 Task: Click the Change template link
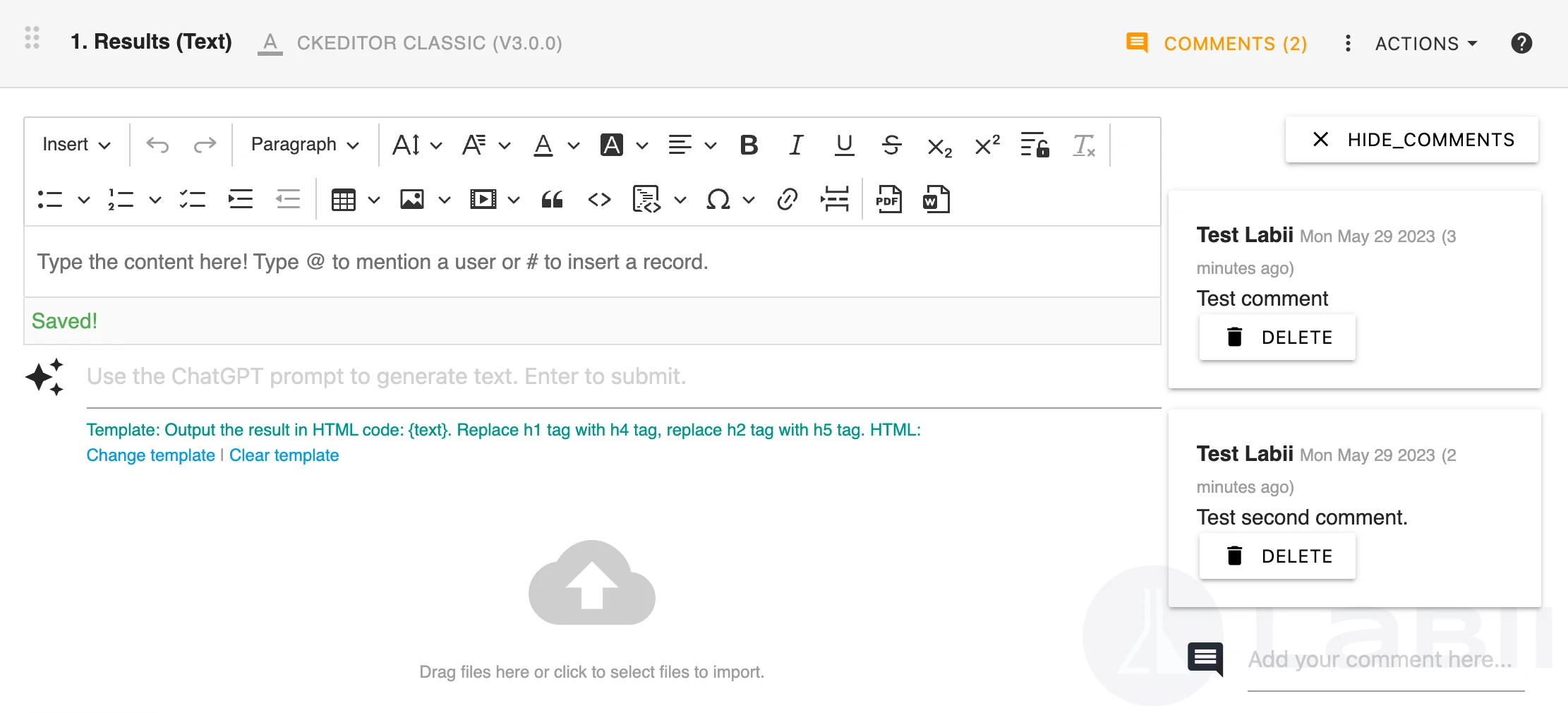[x=150, y=455]
